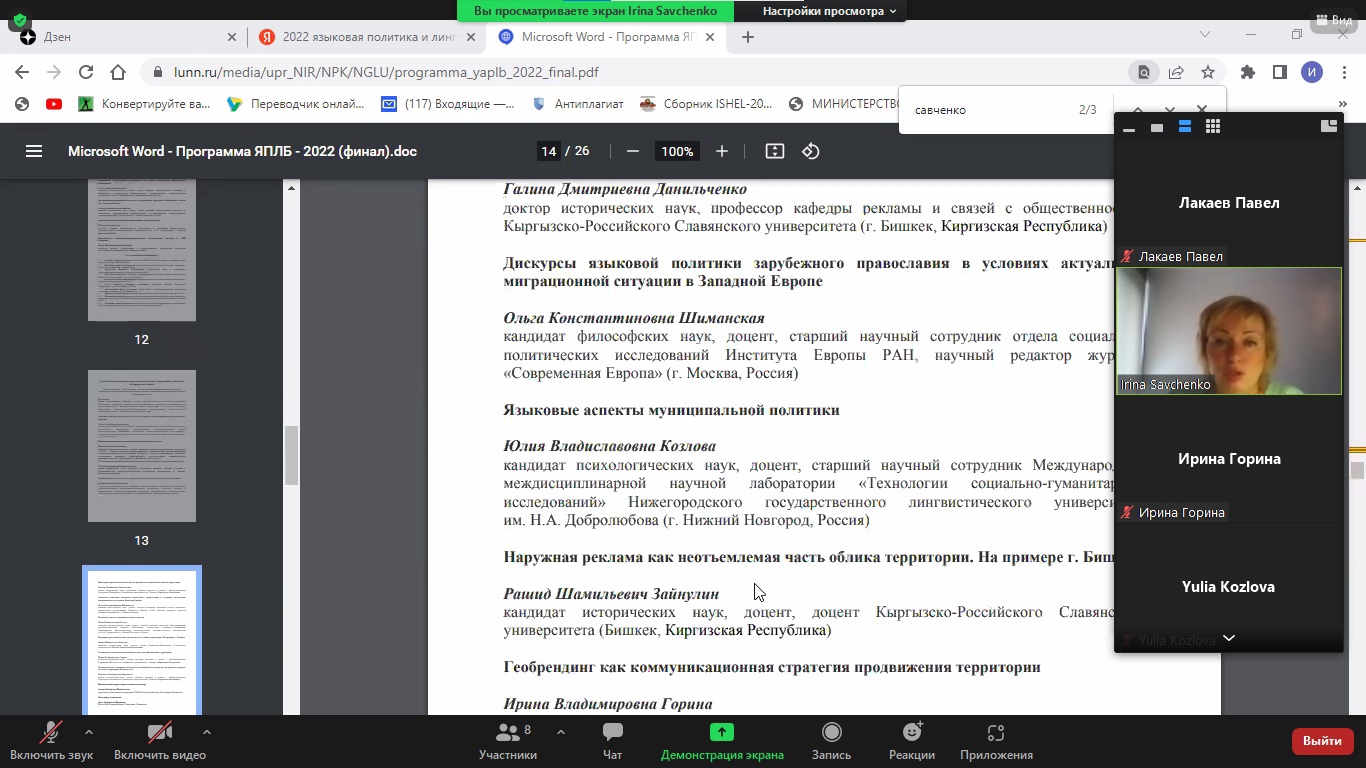Zoom in the PDF with plus icon

[x=722, y=151]
